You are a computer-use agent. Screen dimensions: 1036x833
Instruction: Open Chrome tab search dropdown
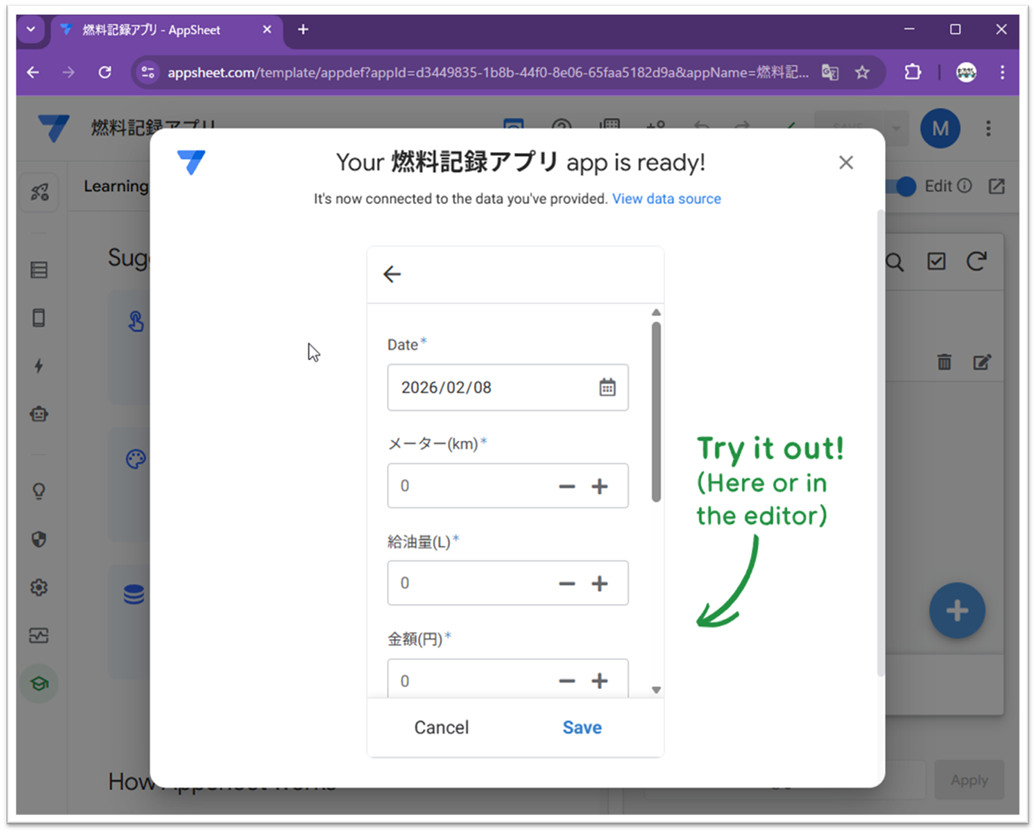(x=30, y=30)
